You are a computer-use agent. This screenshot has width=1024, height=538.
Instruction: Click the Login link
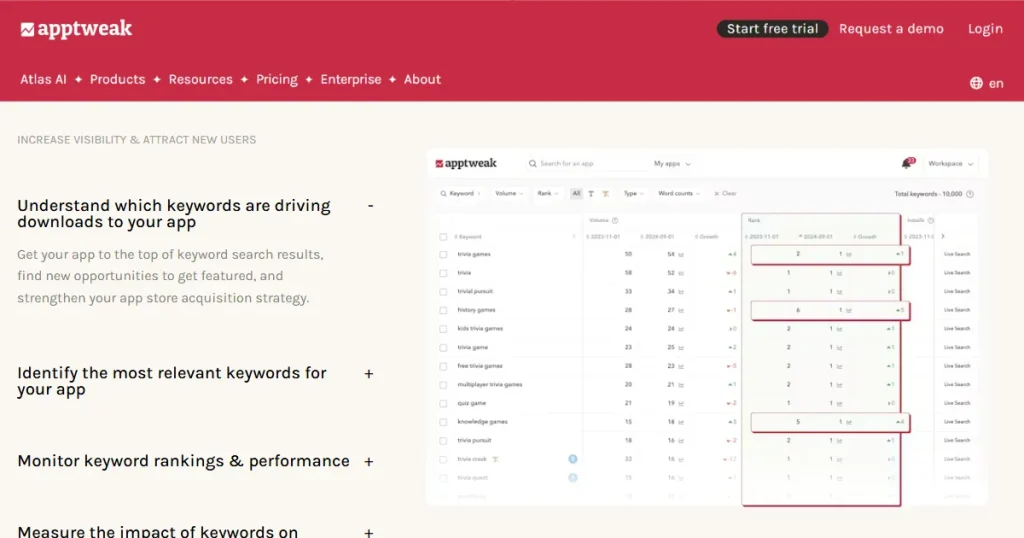tap(985, 29)
